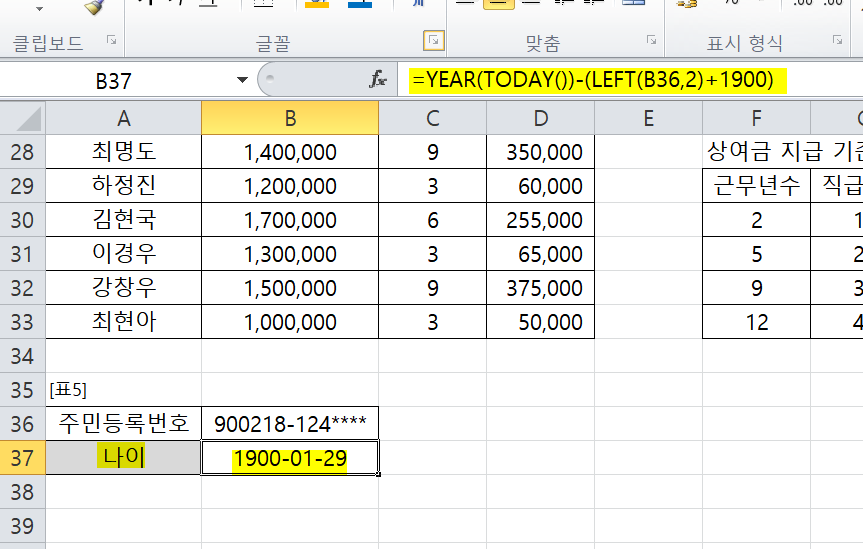Select column B header

click(290, 118)
